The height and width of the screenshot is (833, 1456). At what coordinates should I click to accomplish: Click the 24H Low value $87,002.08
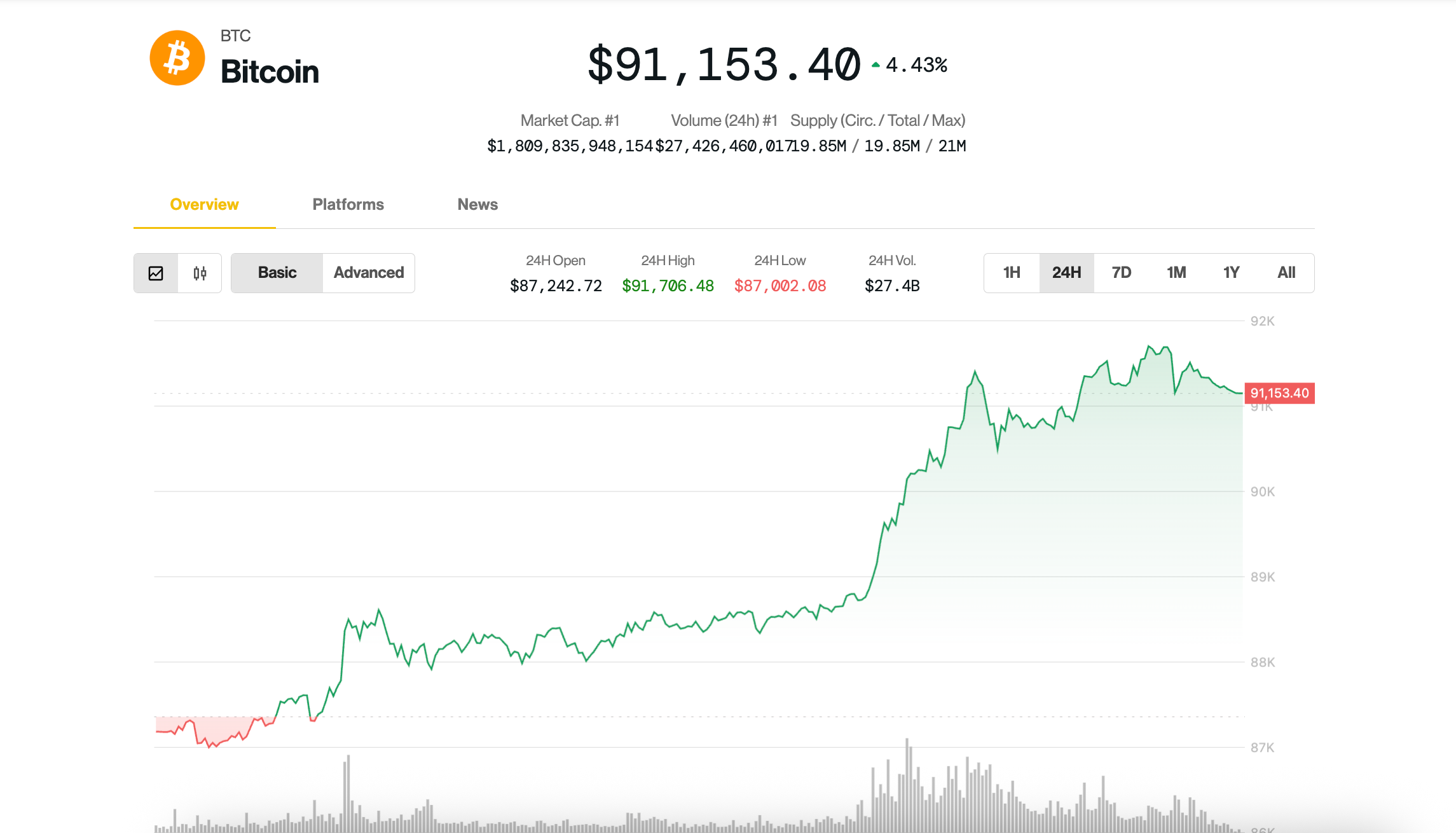pyautogui.click(x=780, y=286)
